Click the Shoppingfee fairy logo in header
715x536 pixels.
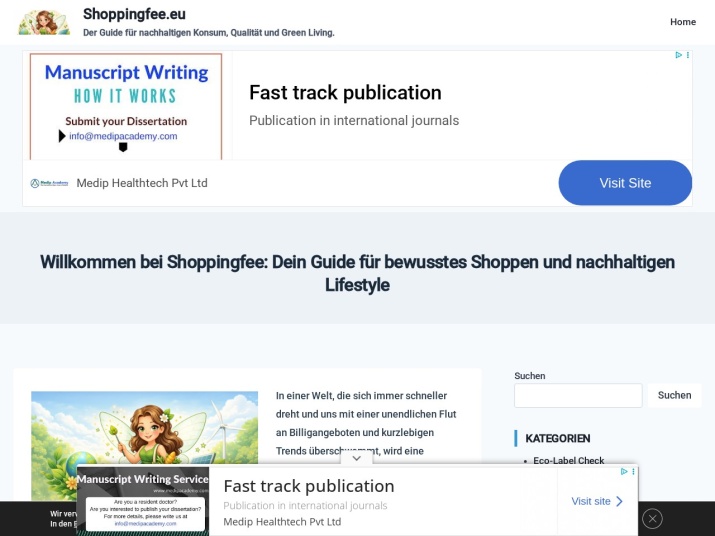[44, 22]
